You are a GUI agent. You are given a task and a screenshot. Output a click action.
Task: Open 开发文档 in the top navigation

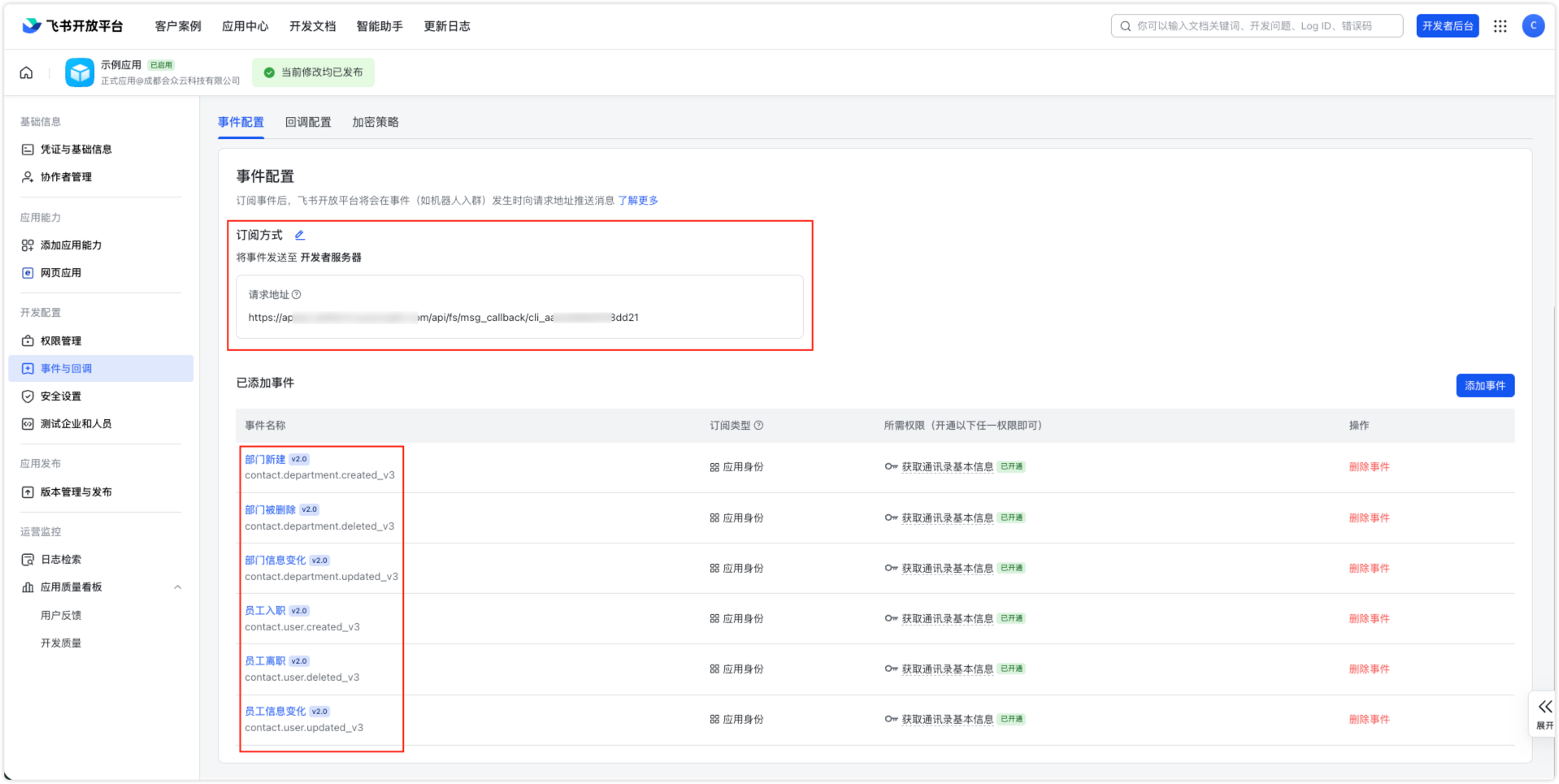313,26
